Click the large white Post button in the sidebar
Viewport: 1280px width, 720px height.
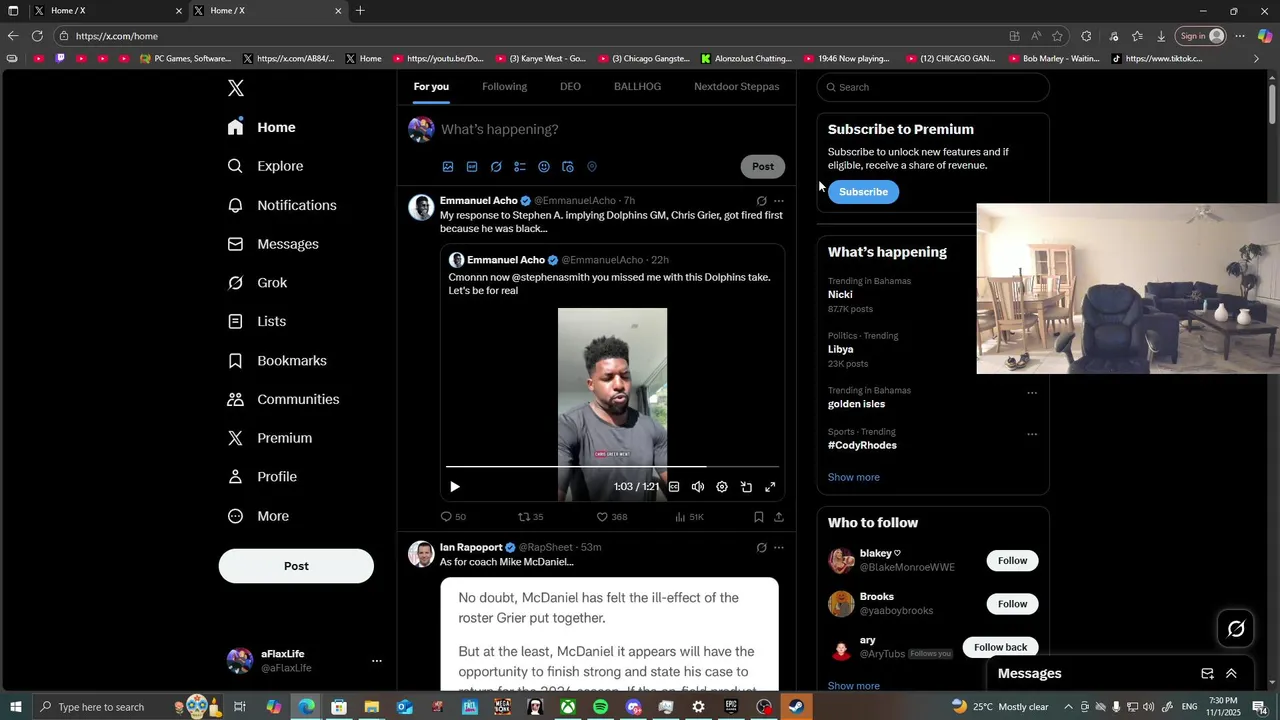tap(296, 566)
